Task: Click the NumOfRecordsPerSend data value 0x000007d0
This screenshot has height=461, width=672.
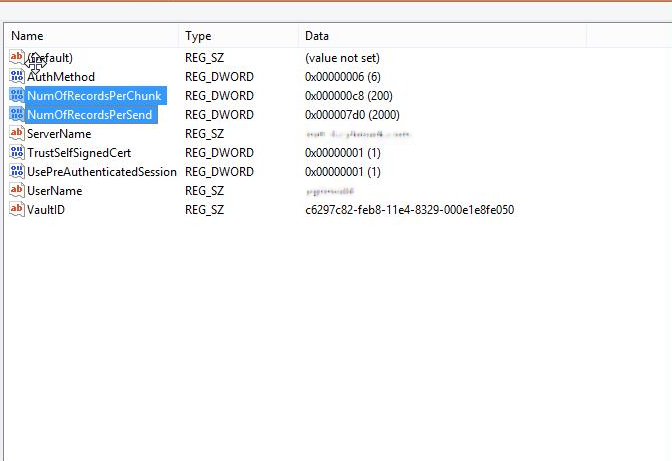Action: (352, 115)
